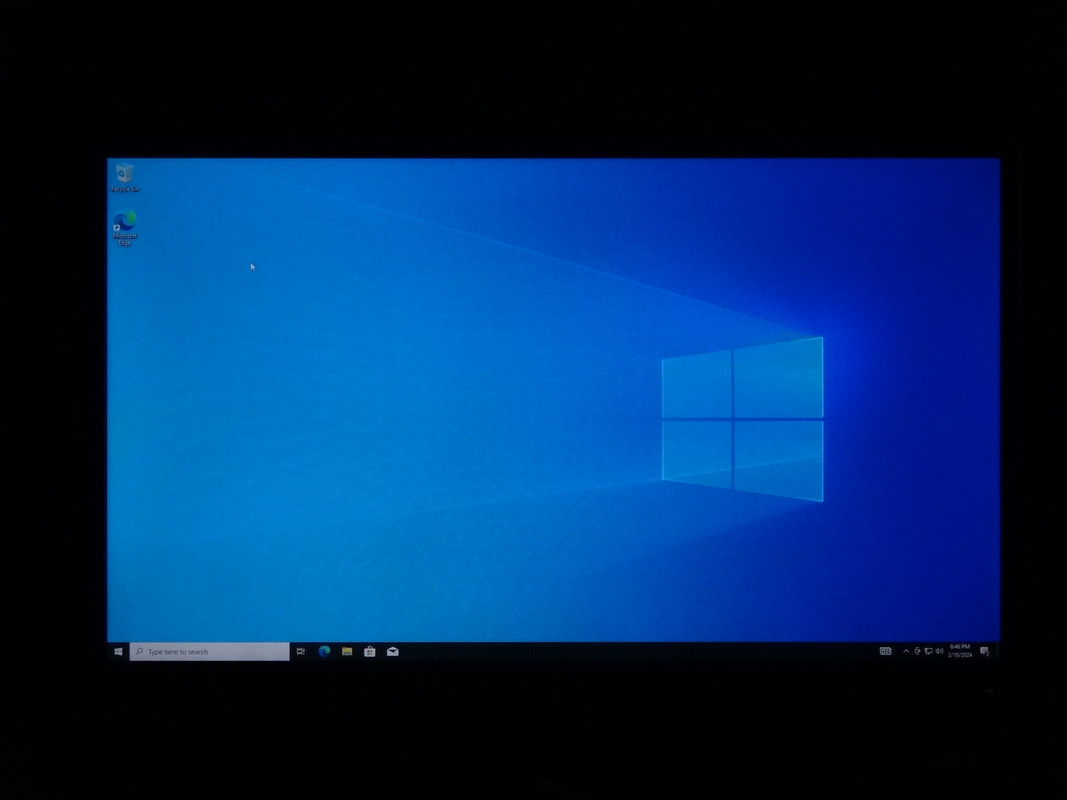Open the Recycle Bin desktop icon

click(x=125, y=177)
